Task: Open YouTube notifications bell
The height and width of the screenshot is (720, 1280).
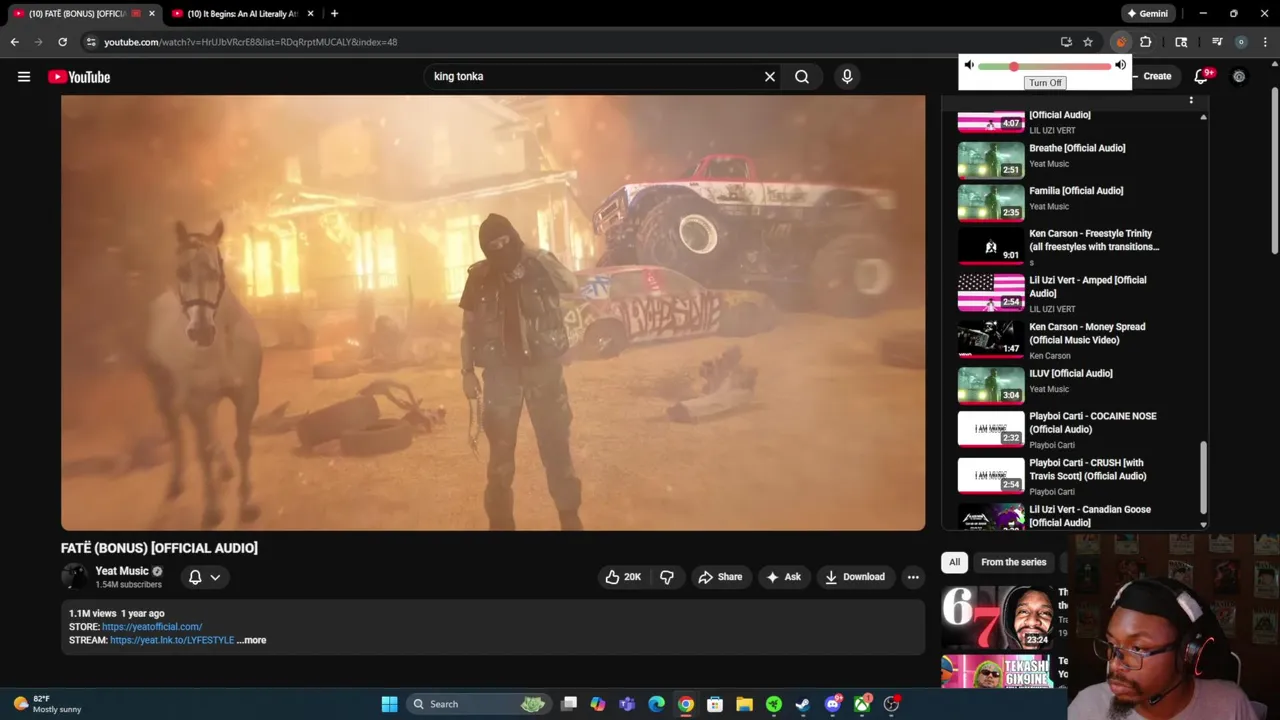Action: (x=1202, y=76)
